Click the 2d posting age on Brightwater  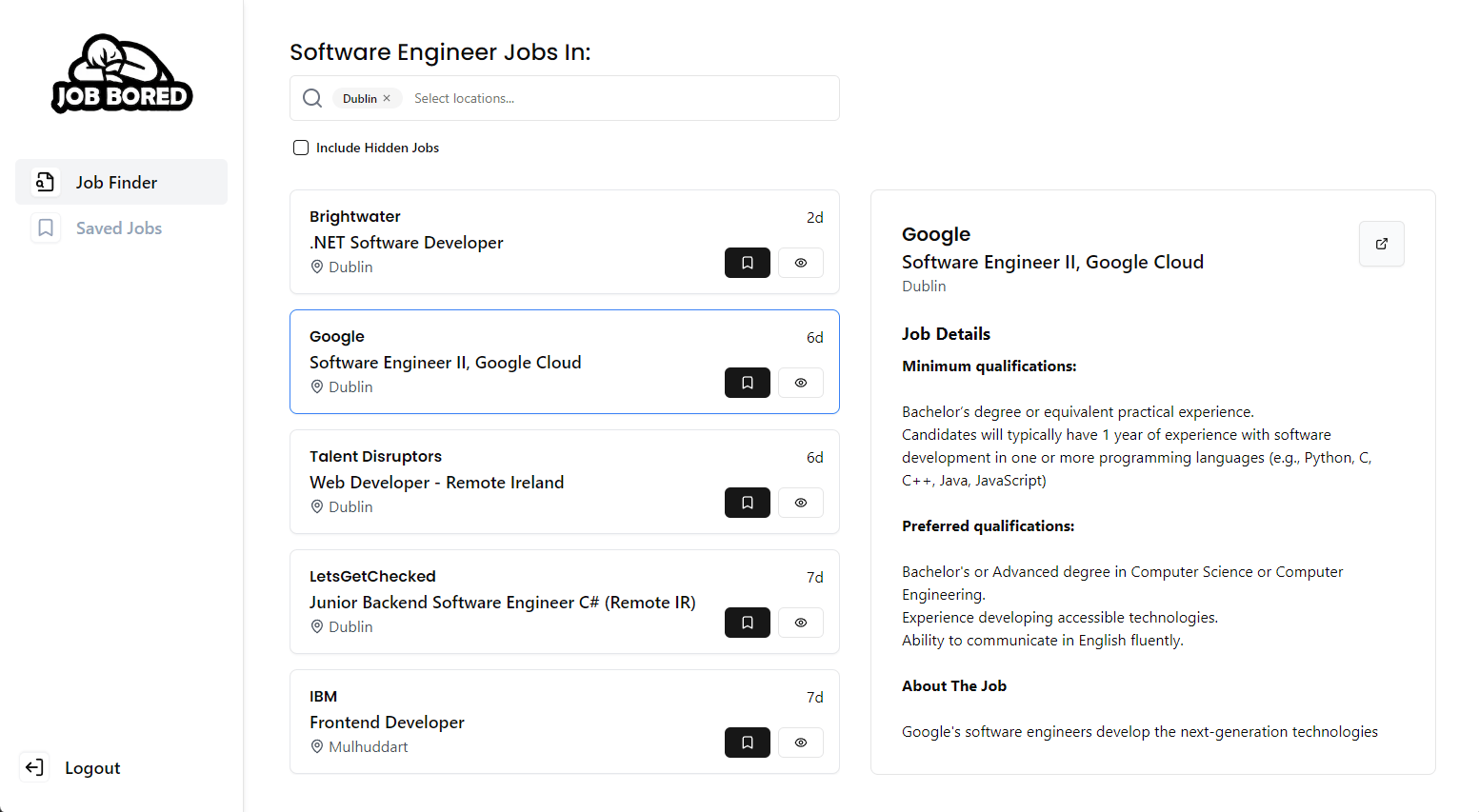tap(814, 217)
